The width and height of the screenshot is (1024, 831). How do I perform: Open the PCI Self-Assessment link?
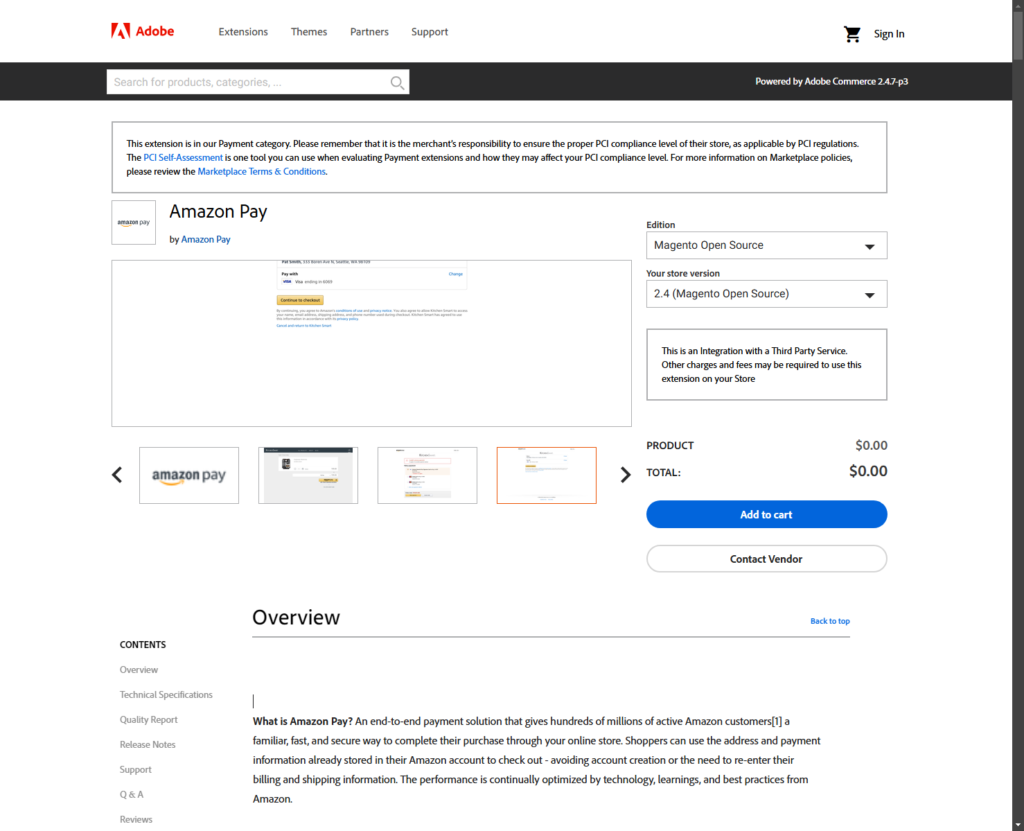tap(183, 157)
